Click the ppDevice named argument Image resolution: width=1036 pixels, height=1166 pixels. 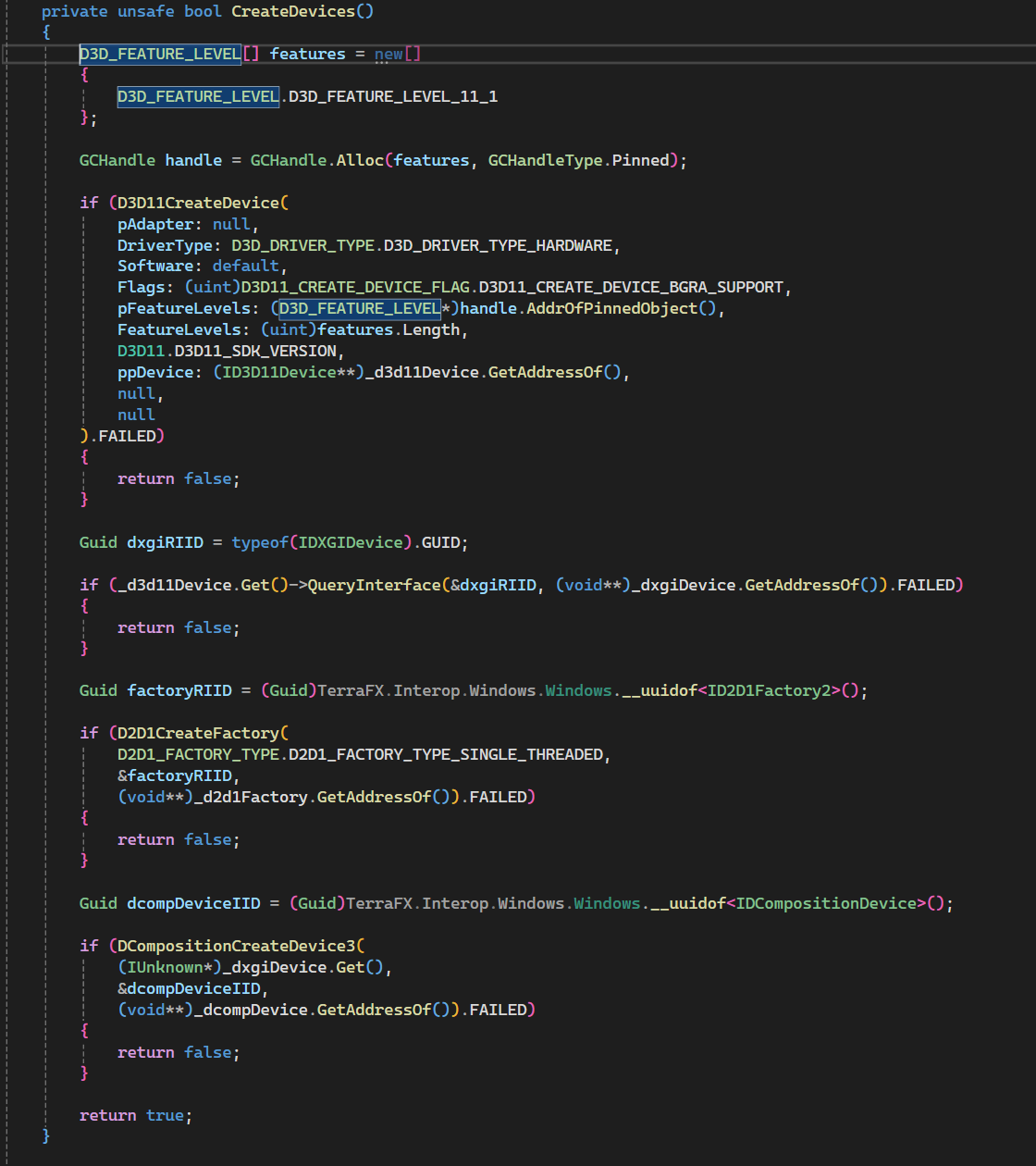point(155,372)
